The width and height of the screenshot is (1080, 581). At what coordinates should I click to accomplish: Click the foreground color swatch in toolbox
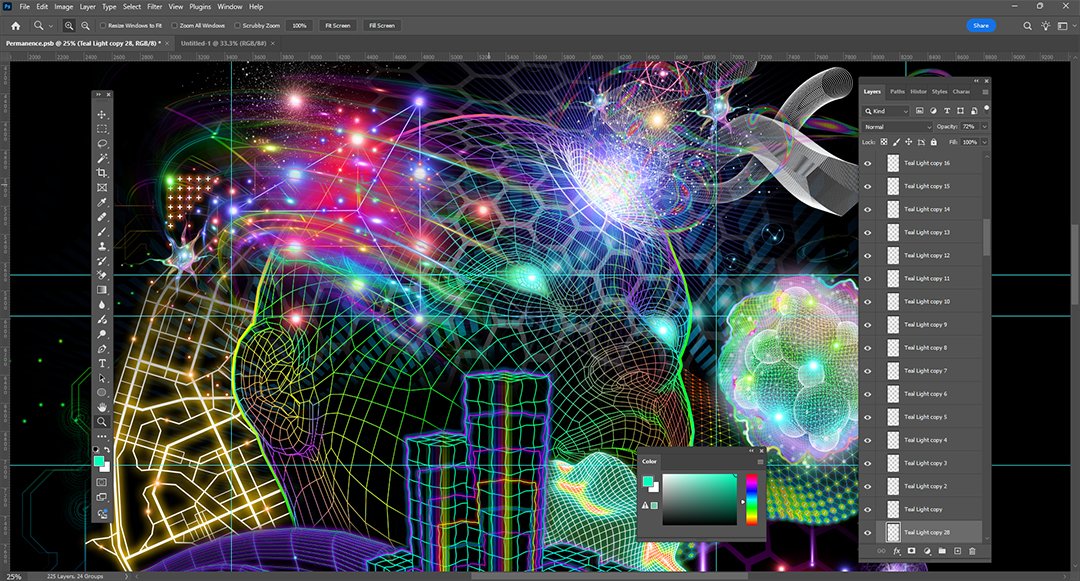coord(99,461)
